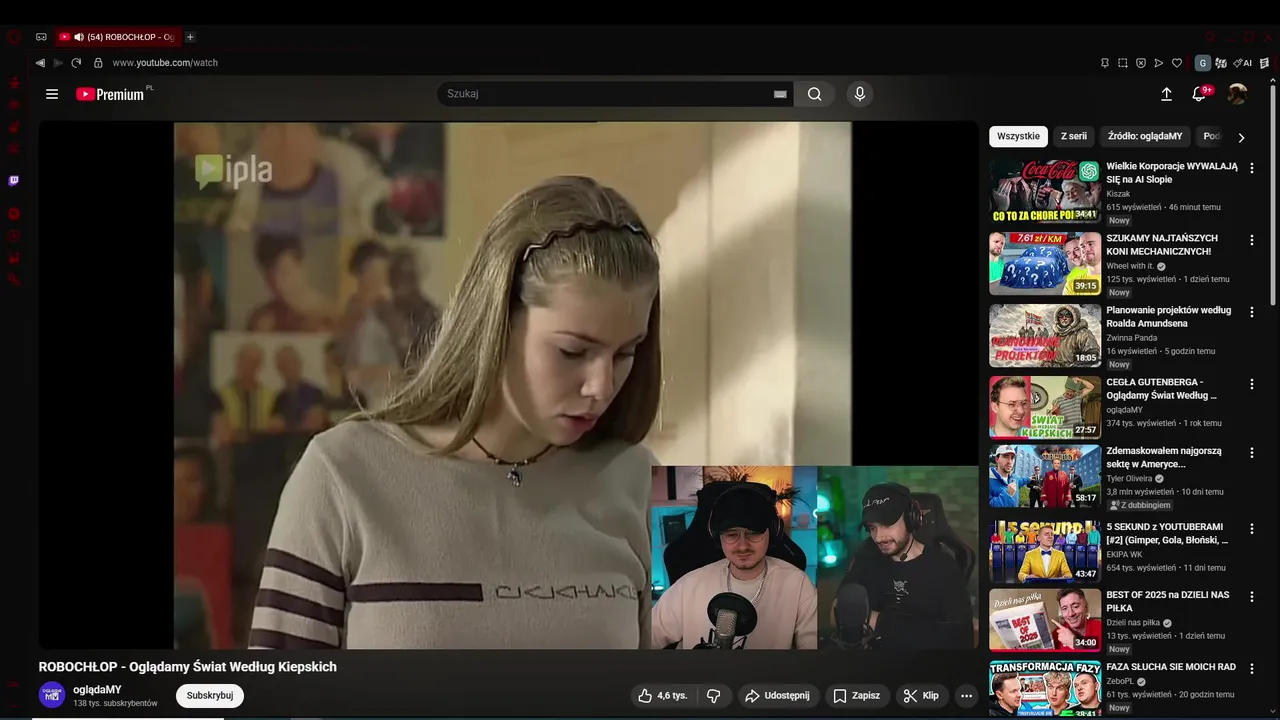Screen dimensions: 1280x720
Task: Create a clip with the Klip button
Action: pos(921,695)
